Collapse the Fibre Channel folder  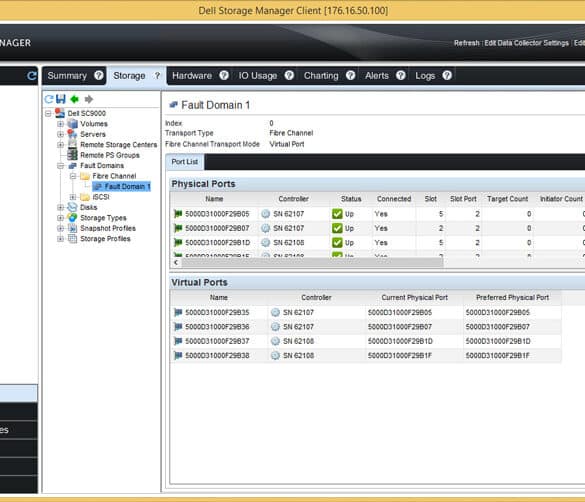coord(73,176)
